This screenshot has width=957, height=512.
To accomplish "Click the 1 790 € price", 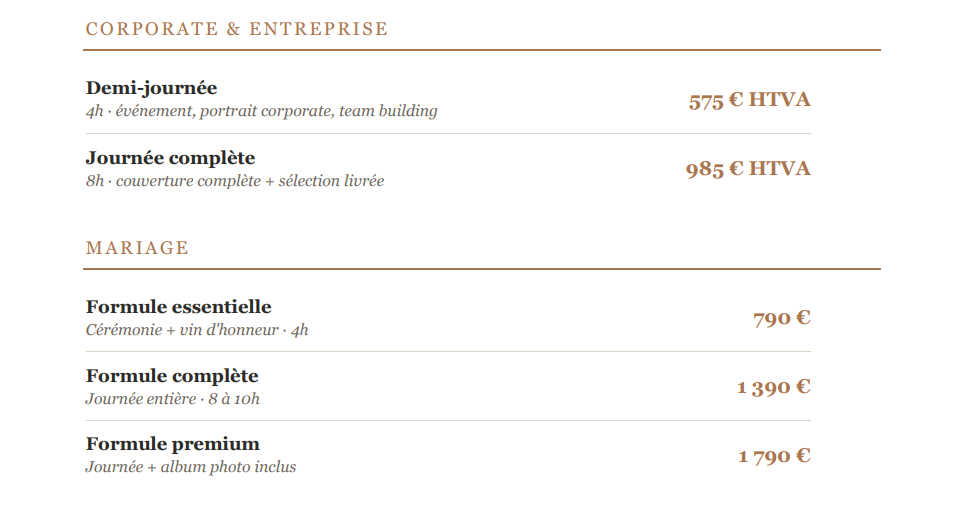I will (775, 456).
